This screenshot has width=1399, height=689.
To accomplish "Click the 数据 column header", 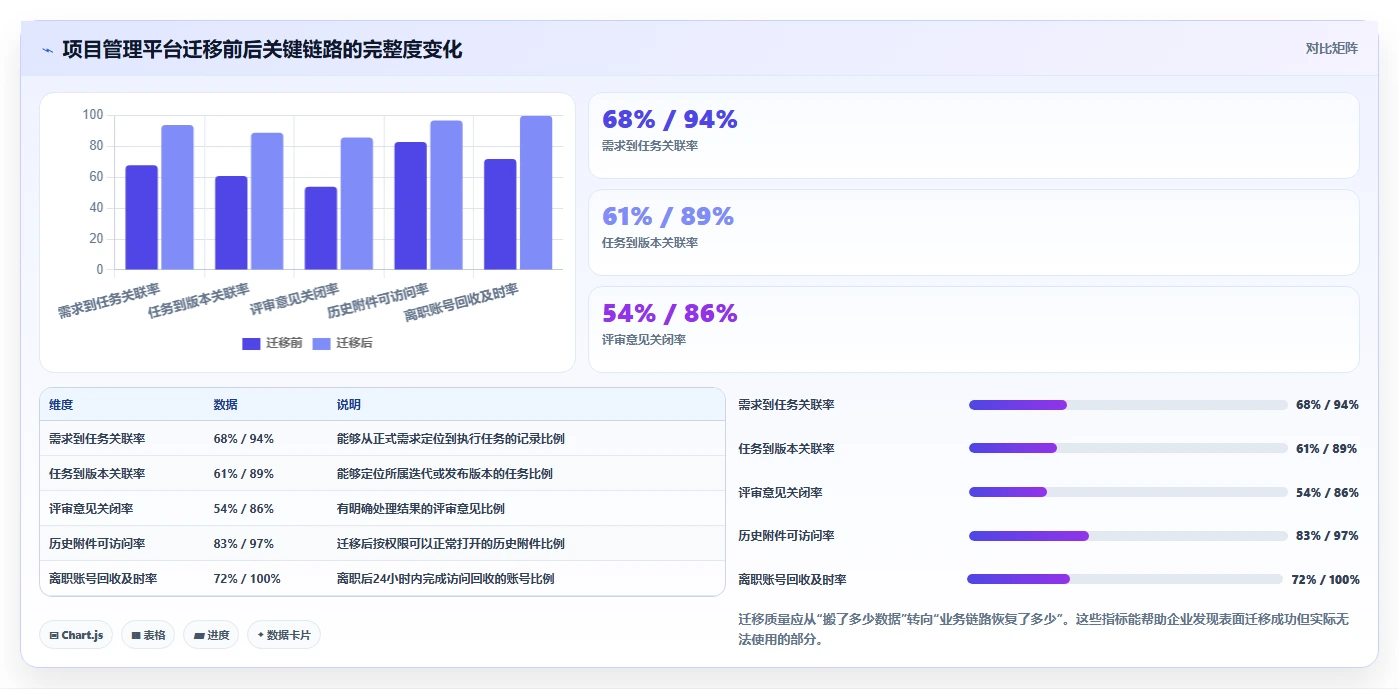I will click(225, 405).
